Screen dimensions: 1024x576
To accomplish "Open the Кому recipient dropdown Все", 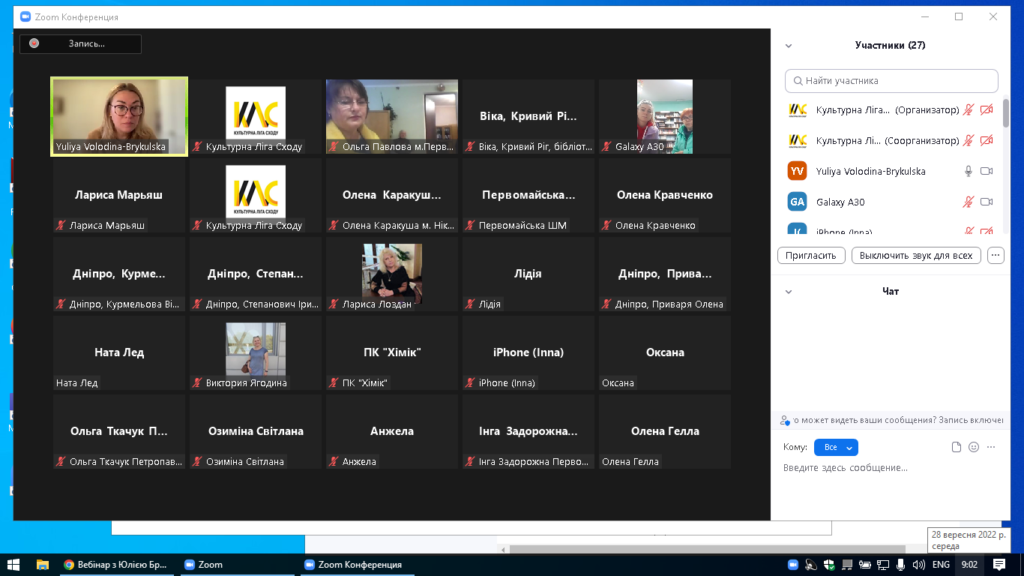I will pos(836,447).
